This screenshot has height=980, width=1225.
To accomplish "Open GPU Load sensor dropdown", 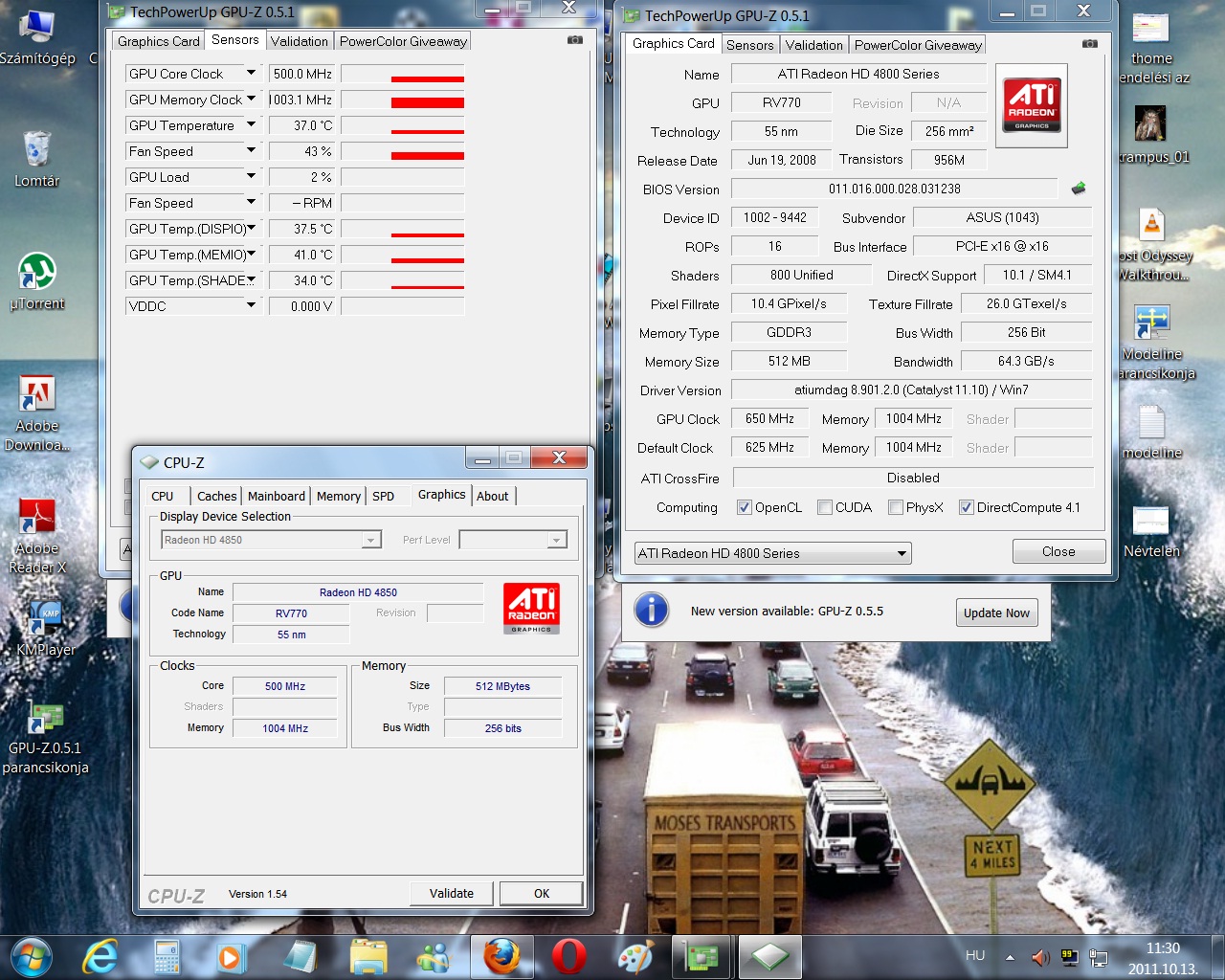I will [x=251, y=176].
